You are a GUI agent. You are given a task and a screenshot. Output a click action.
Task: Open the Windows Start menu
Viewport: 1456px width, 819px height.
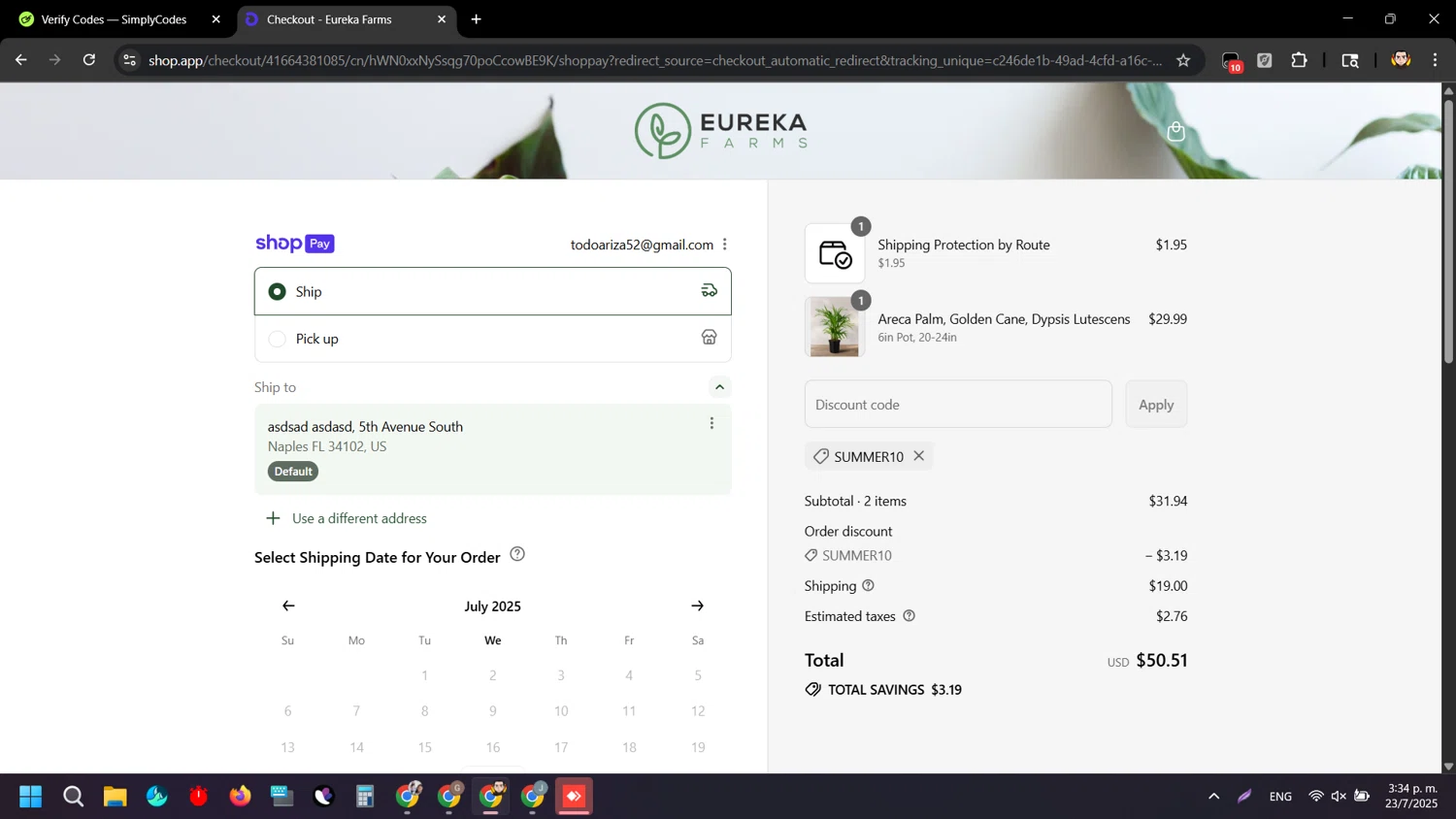[31, 797]
